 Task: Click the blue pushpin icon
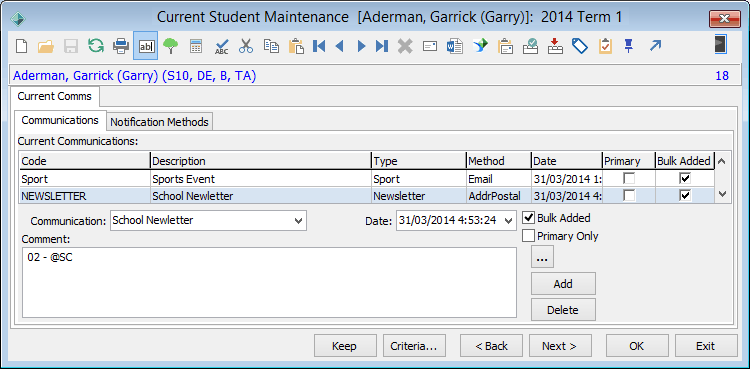(x=629, y=46)
